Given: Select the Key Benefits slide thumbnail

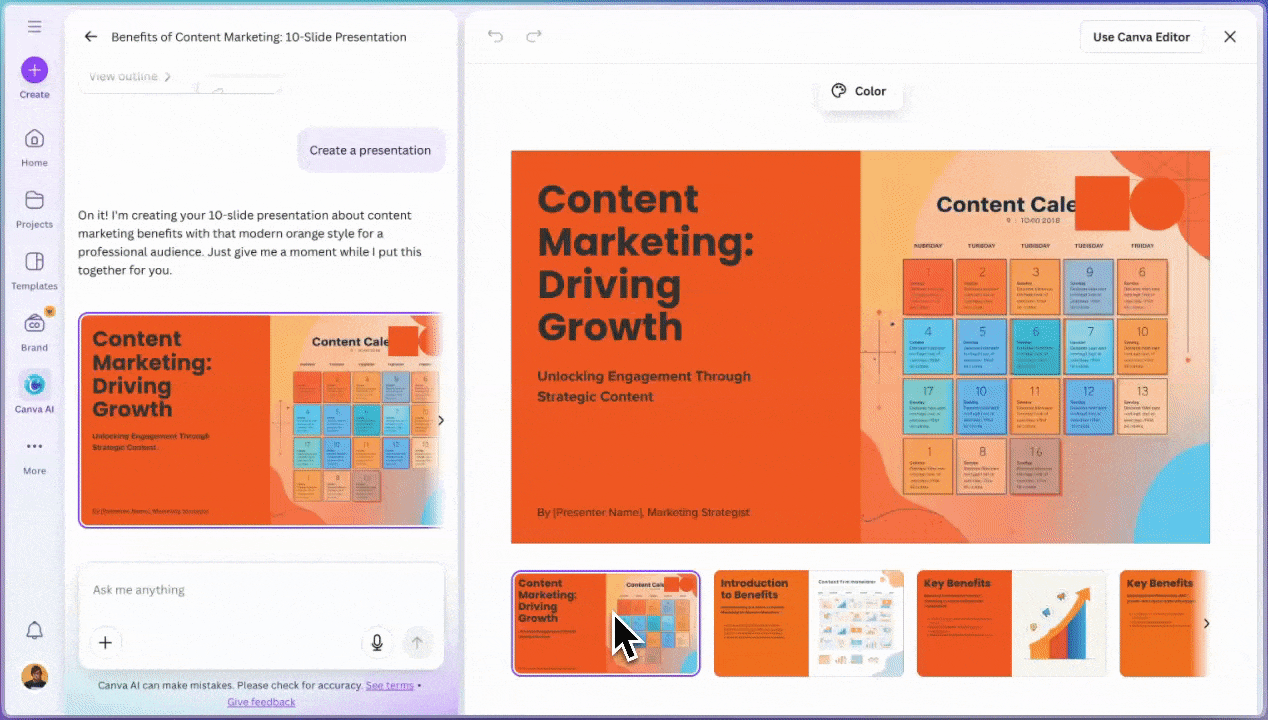Looking at the screenshot, I should [1010, 623].
